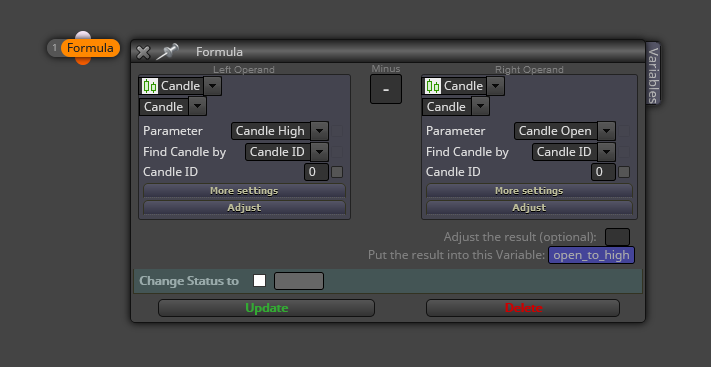
Task: Click the green Update button
Action: click(x=267, y=308)
